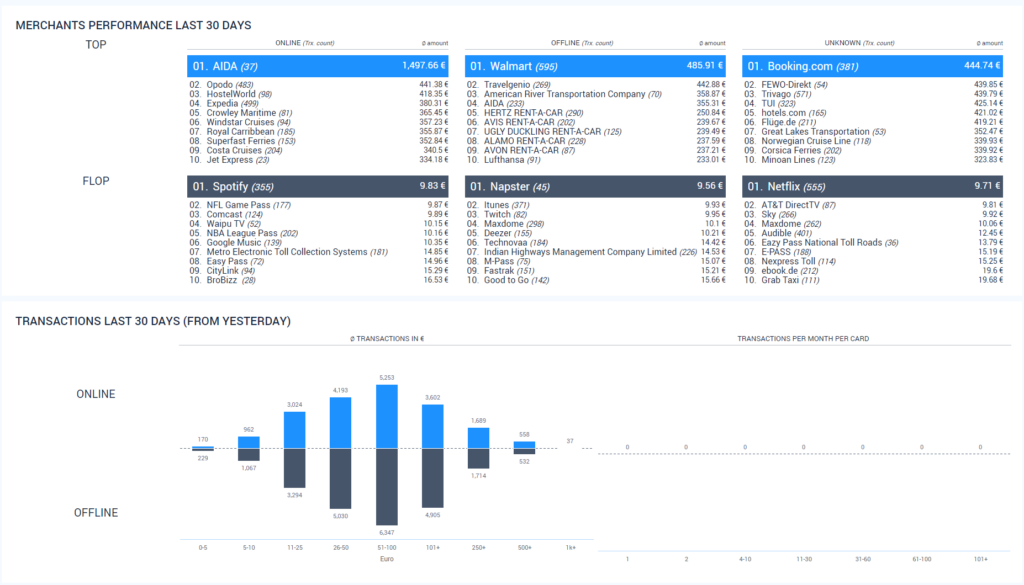Select UGLY DUCKLING RENT-A-CAR row

pos(595,131)
